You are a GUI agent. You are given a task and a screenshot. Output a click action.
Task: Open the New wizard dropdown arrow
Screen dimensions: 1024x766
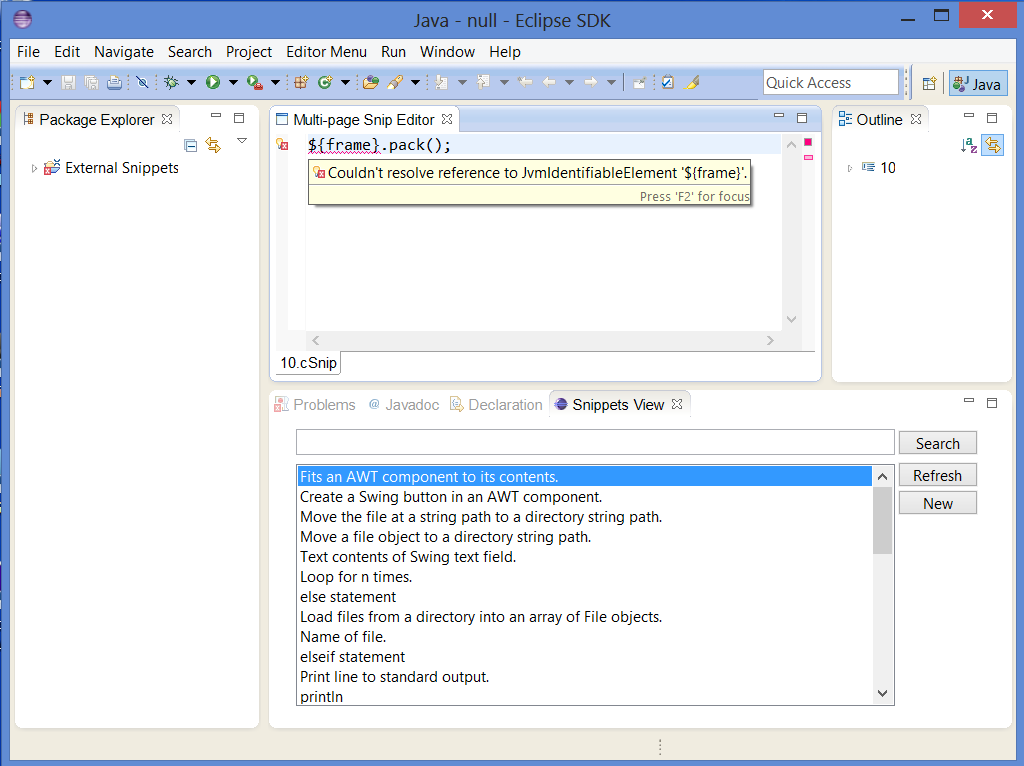47,82
